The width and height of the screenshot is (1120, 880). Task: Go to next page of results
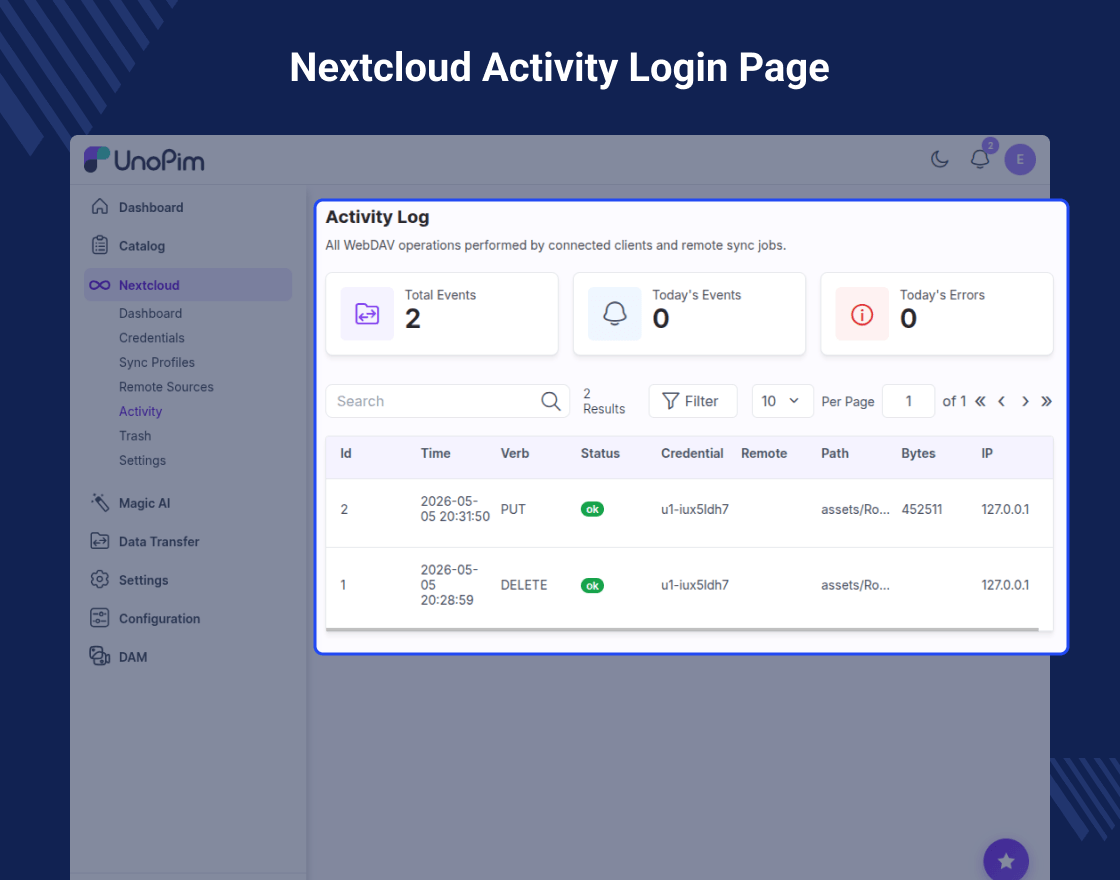(1025, 401)
